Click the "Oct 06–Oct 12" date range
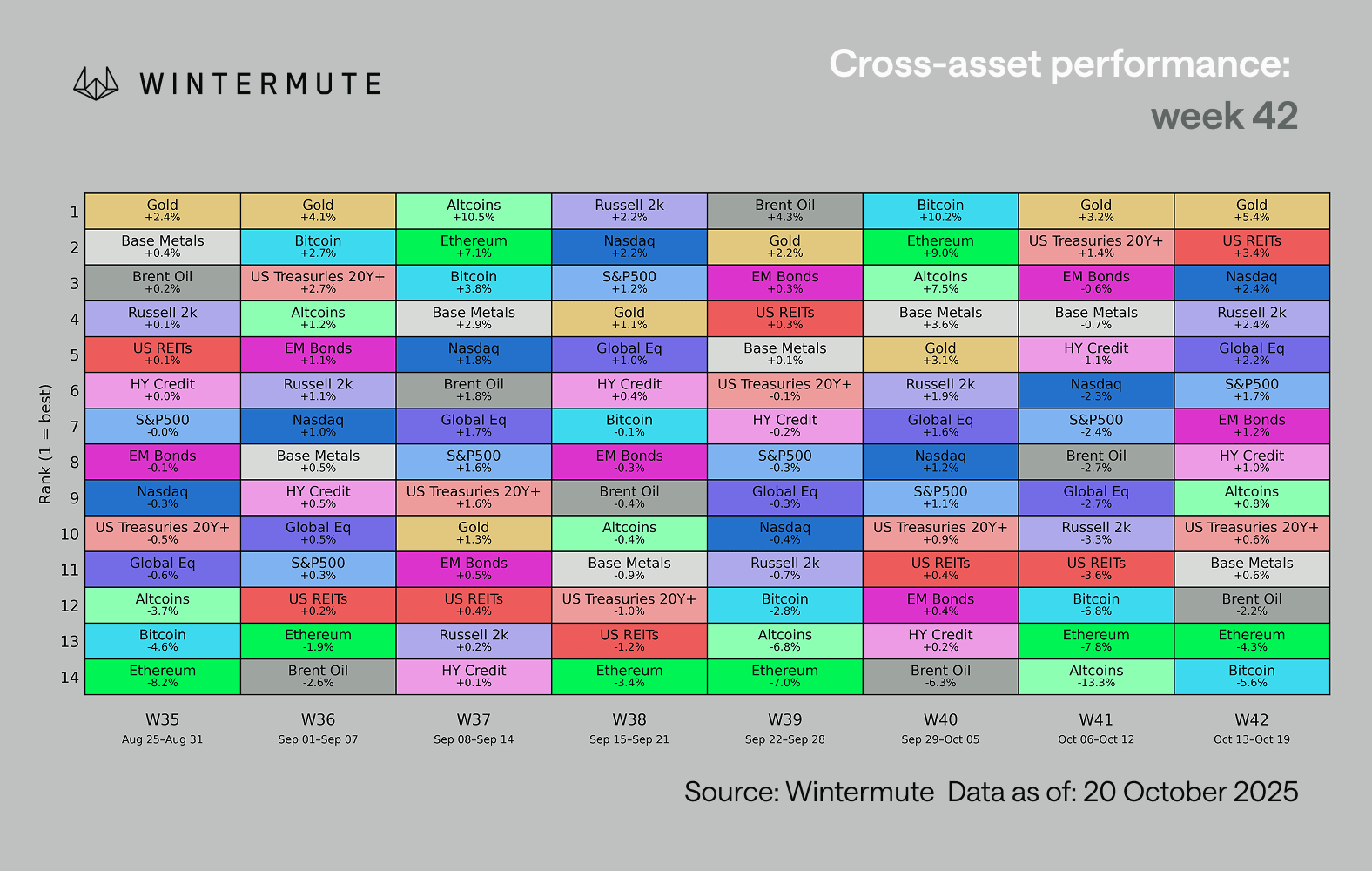The width and height of the screenshot is (1372, 871). [x=1096, y=739]
